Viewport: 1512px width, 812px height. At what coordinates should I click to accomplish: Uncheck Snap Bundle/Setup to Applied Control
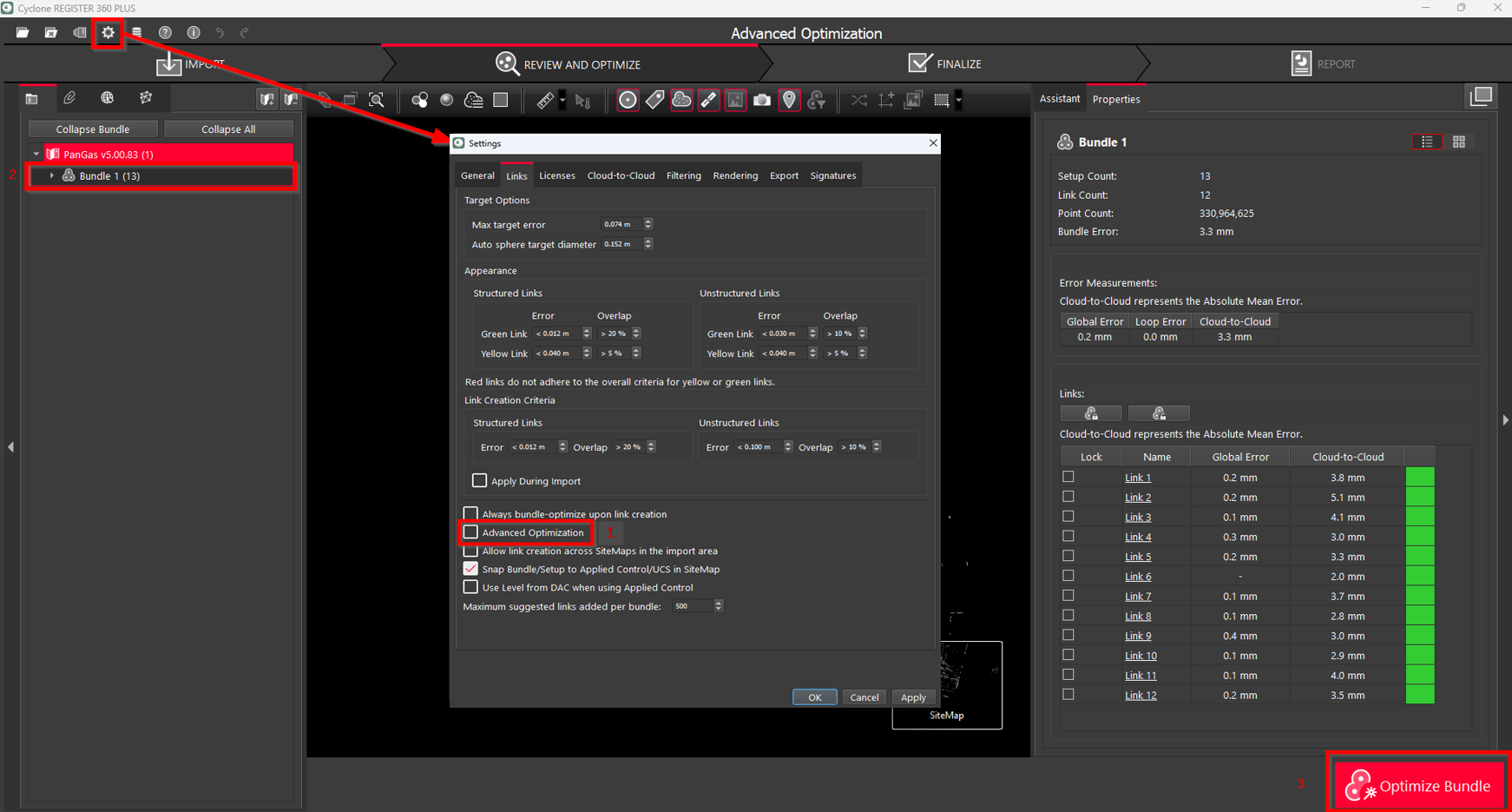tap(470, 569)
